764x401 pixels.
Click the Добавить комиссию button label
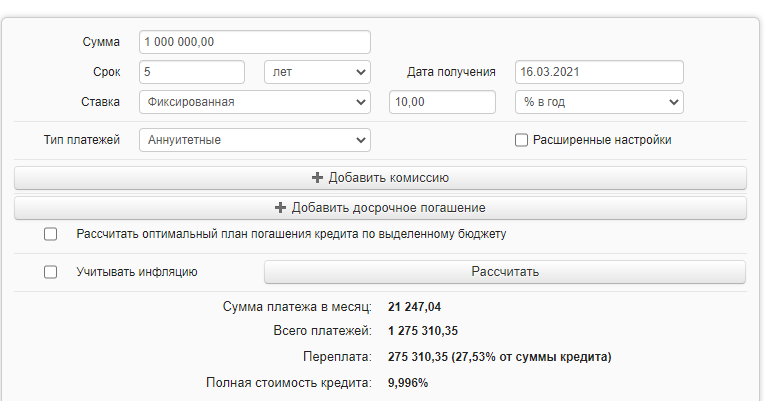[388, 178]
